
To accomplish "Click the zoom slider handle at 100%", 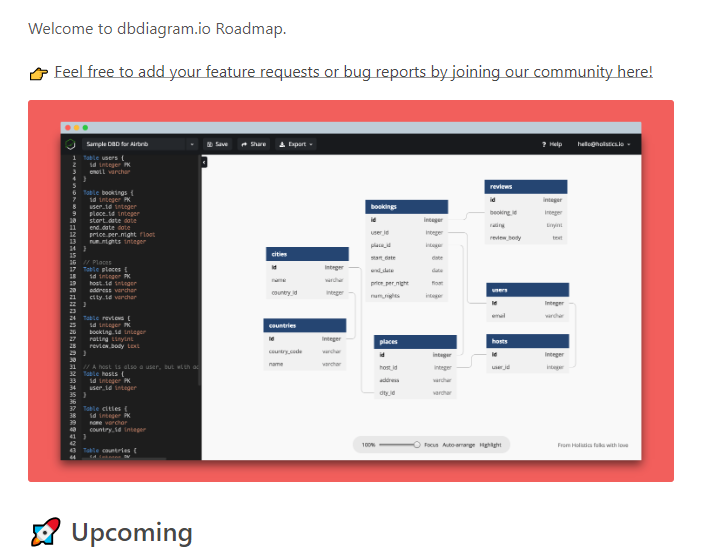I will [417, 444].
